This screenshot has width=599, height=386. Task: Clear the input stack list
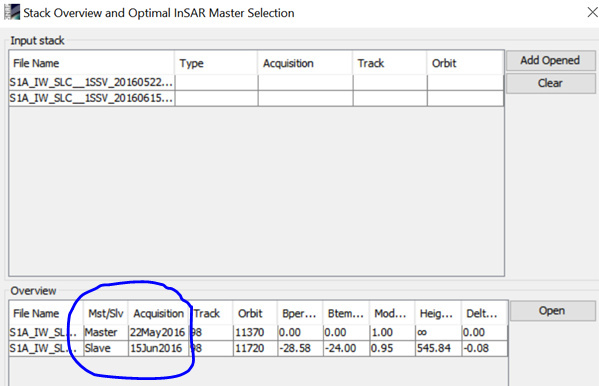click(x=550, y=83)
